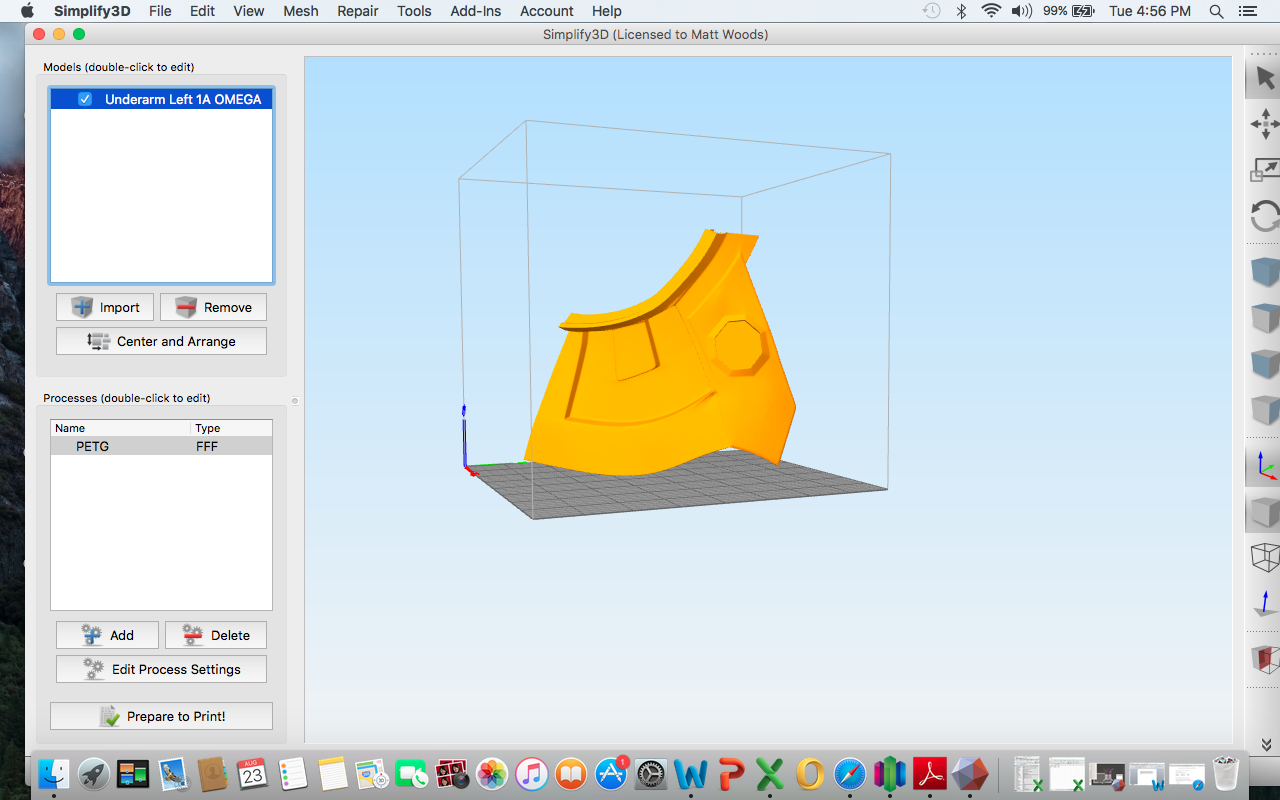Image resolution: width=1280 pixels, height=800 pixels.
Task: Open Photos from the Dock
Action: click(x=492, y=774)
